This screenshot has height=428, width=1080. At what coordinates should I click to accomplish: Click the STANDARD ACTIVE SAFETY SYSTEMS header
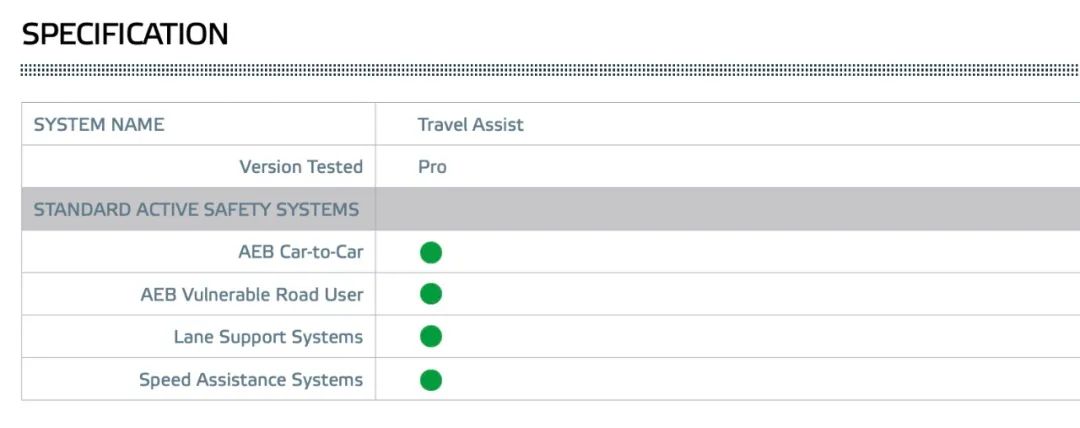click(x=196, y=210)
